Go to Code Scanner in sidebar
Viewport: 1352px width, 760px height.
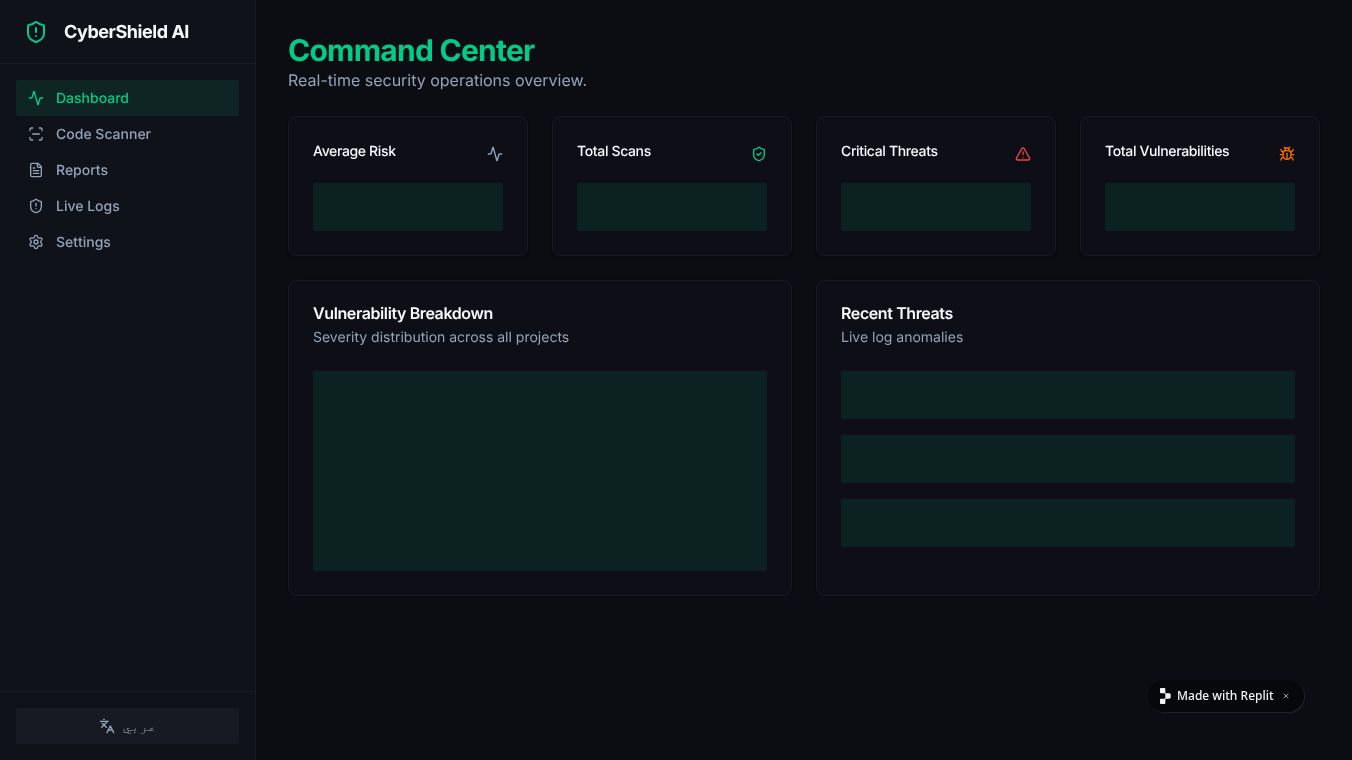point(127,134)
